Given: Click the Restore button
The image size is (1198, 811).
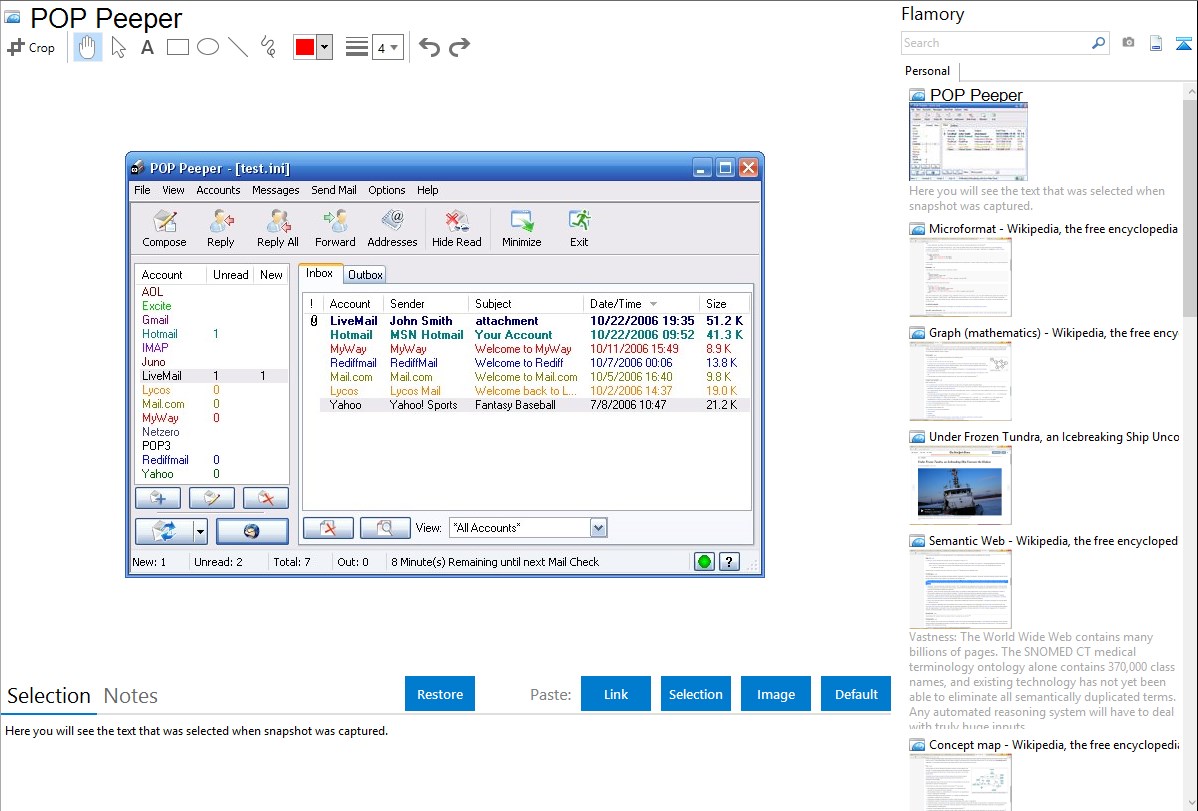Looking at the screenshot, I should pos(440,694).
